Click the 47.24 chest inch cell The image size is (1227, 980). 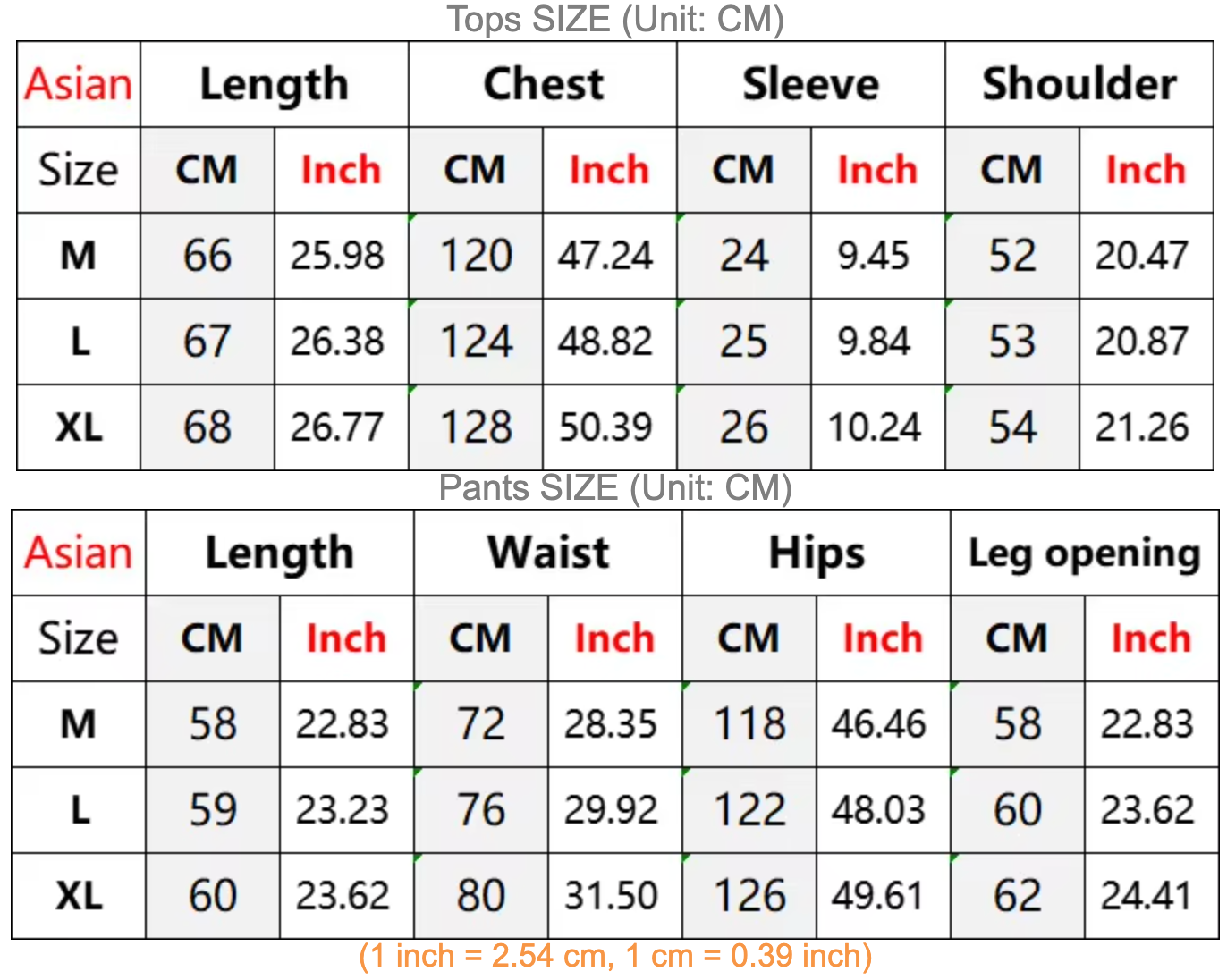[x=606, y=256]
